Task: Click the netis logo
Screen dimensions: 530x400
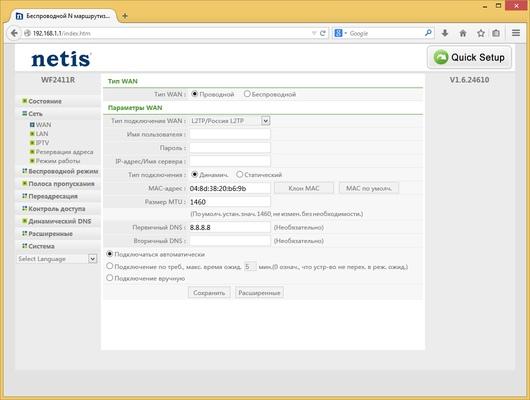Action: click(x=61, y=59)
